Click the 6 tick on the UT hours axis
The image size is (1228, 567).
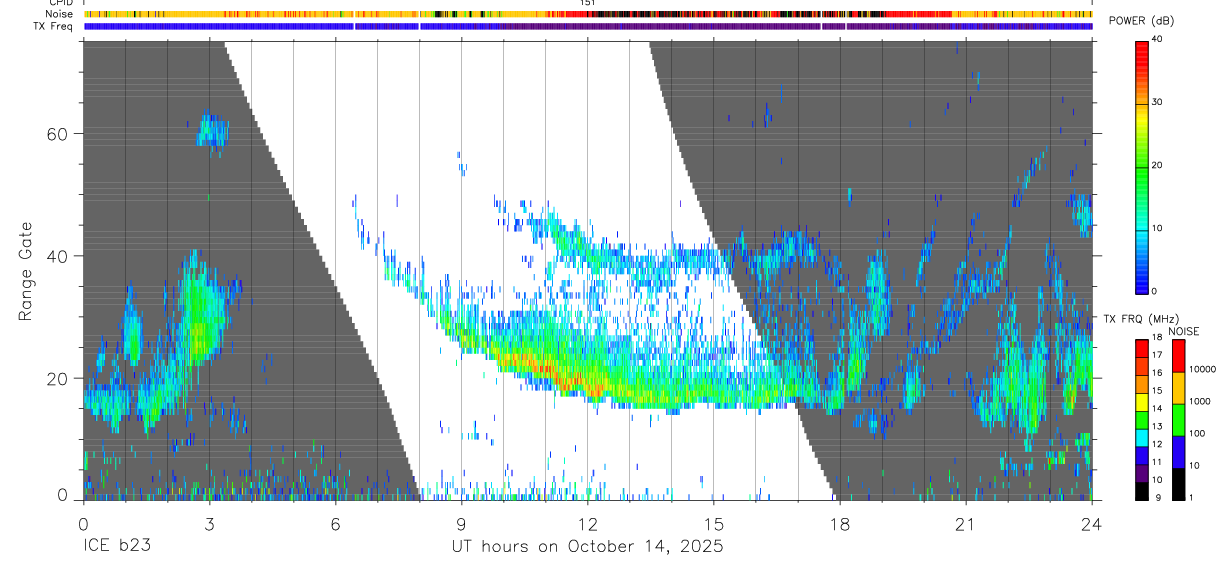[335, 523]
